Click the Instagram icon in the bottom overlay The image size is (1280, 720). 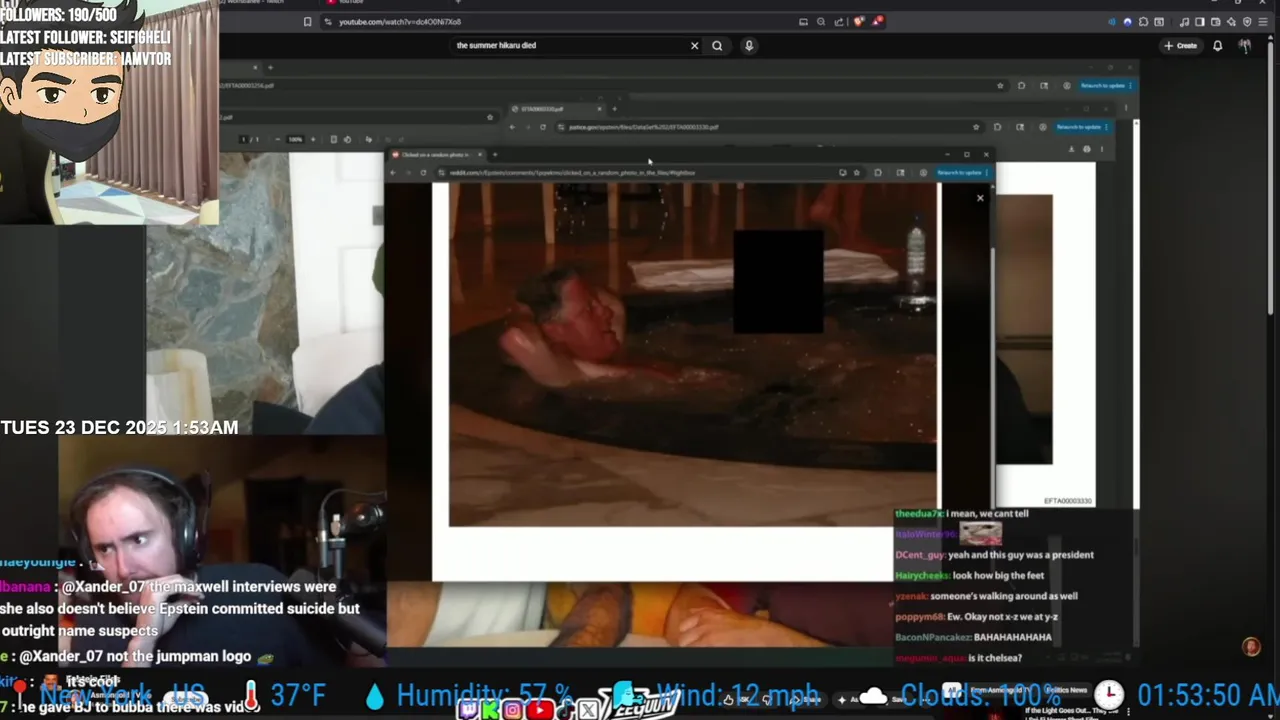pyautogui.click(x=512, y=710)
